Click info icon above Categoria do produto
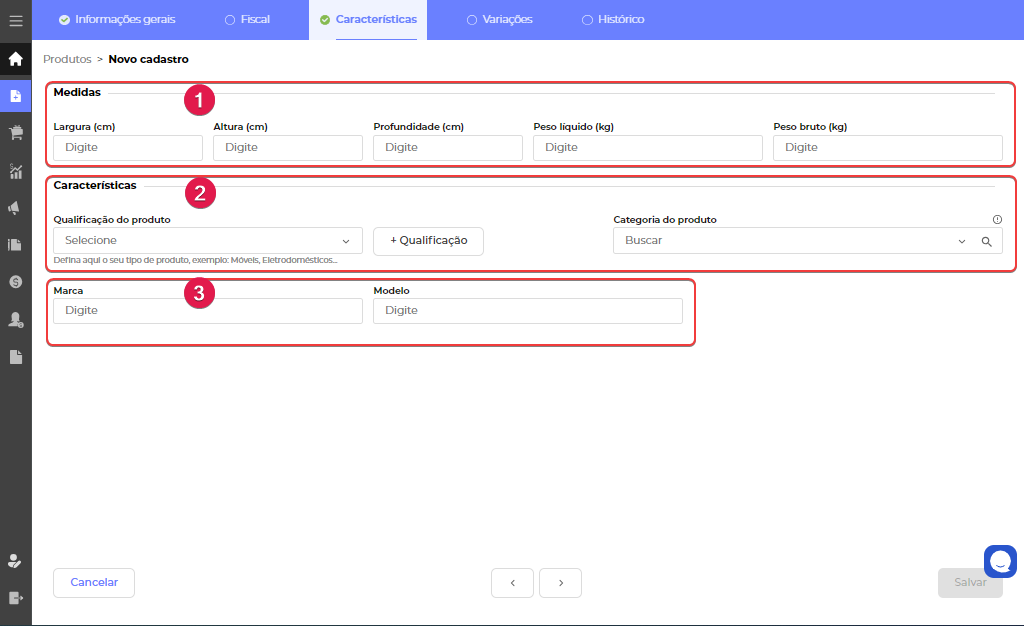Viewport: 1024px width, 626px height. [997, 220]
